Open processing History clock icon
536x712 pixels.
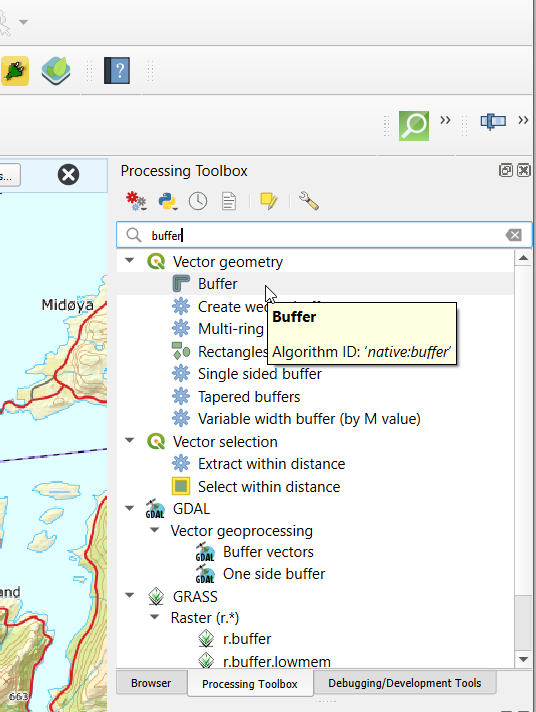point(198,201)
